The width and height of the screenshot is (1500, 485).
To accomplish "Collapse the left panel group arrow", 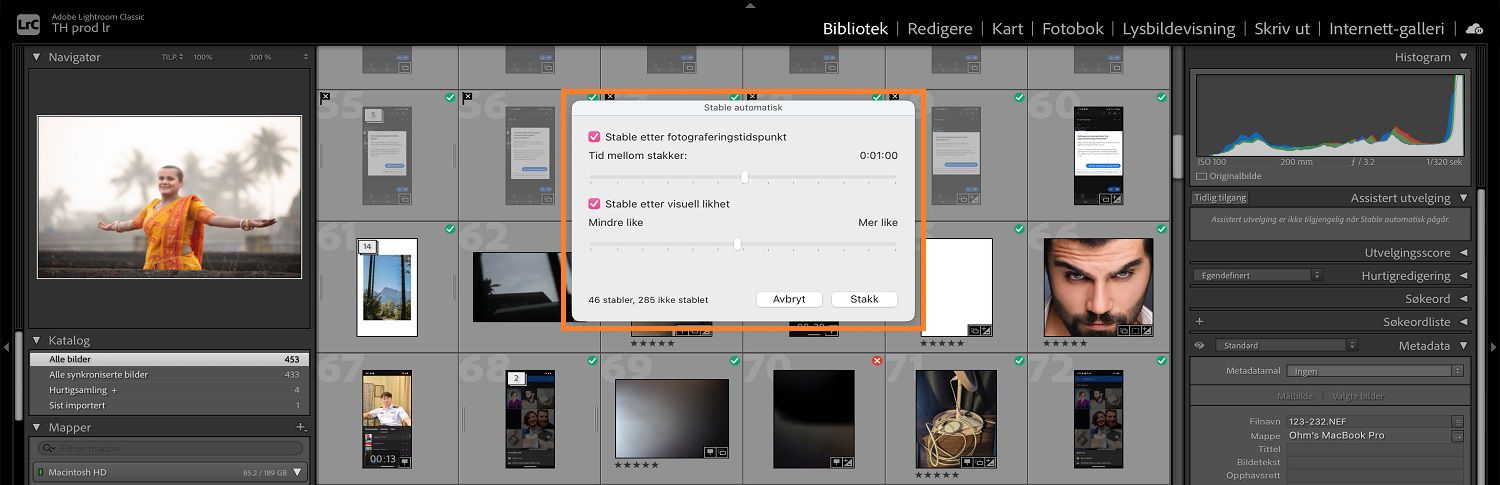I will tap(6, 347).
